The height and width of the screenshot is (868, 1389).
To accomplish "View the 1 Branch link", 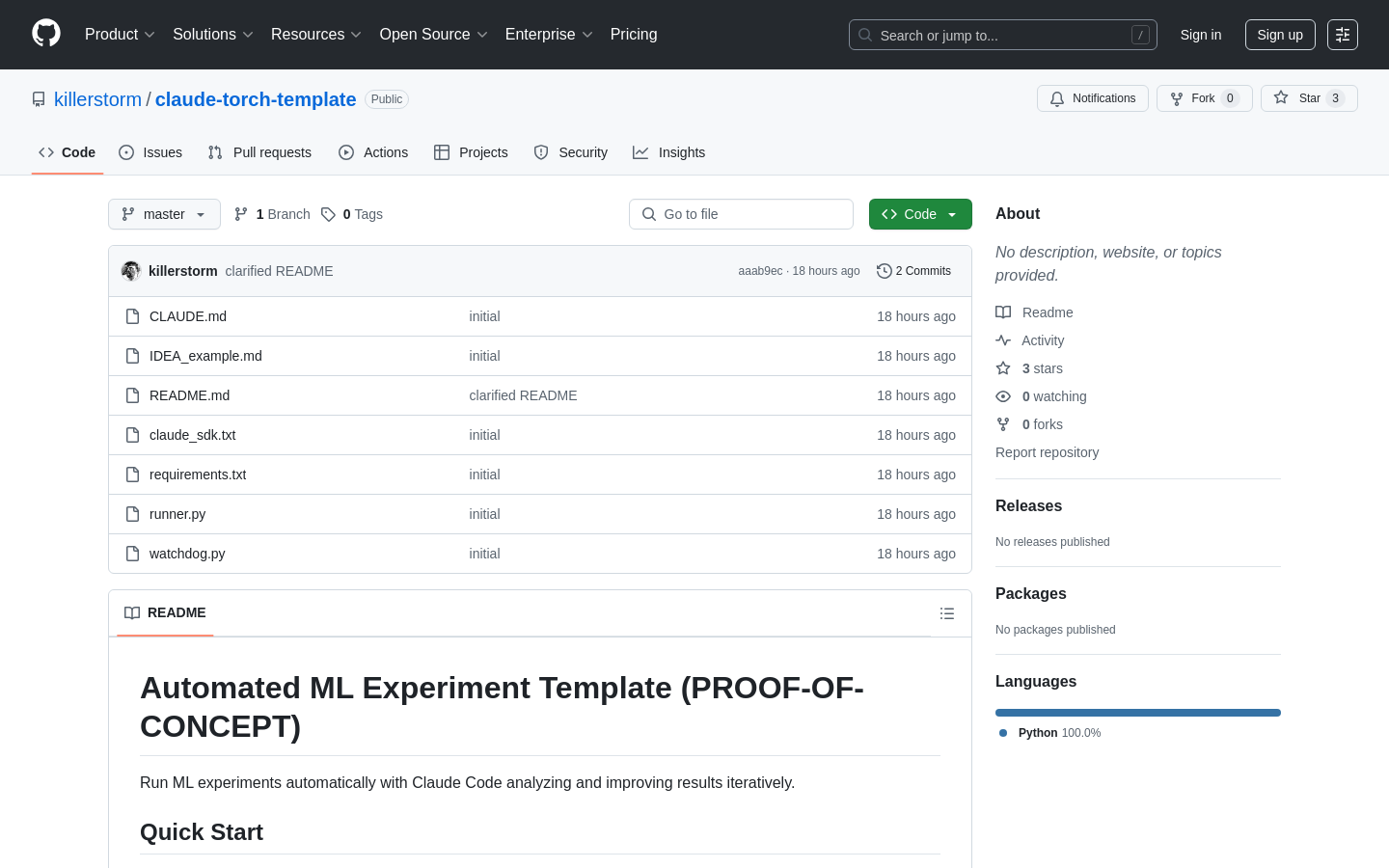I will 272,214.
